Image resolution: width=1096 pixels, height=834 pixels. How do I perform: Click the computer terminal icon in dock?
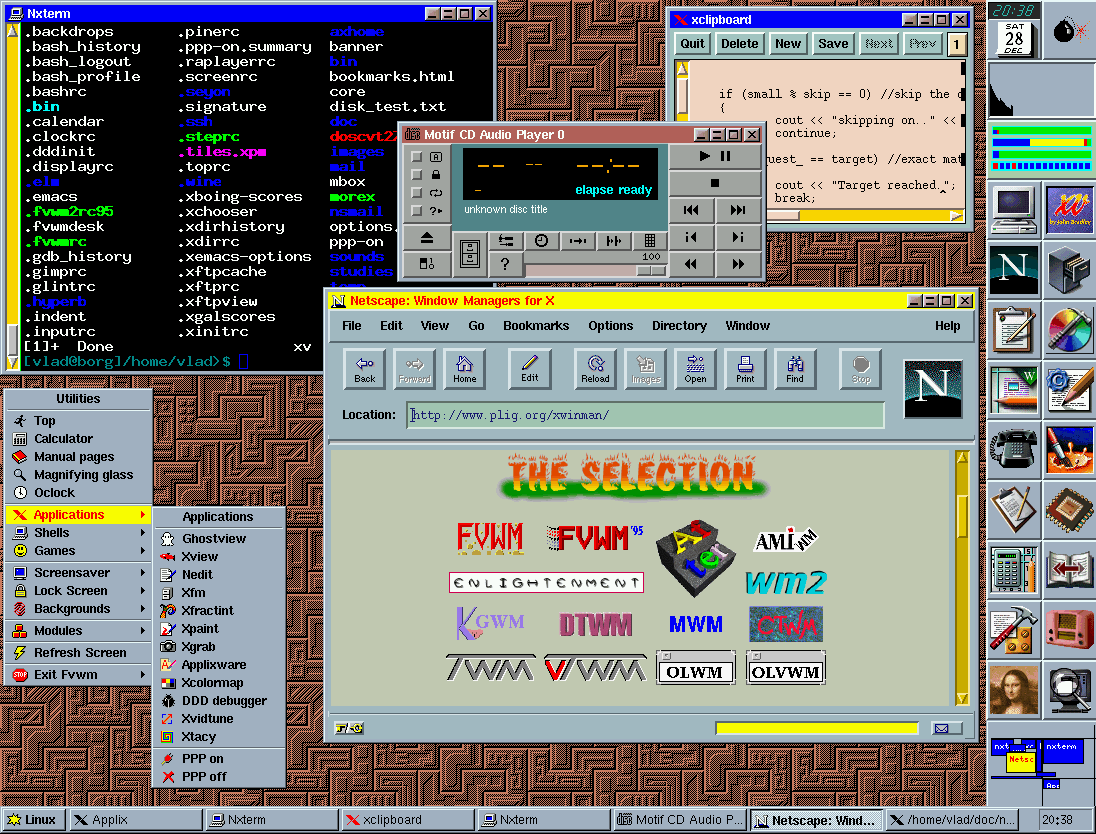(1014, 209)
